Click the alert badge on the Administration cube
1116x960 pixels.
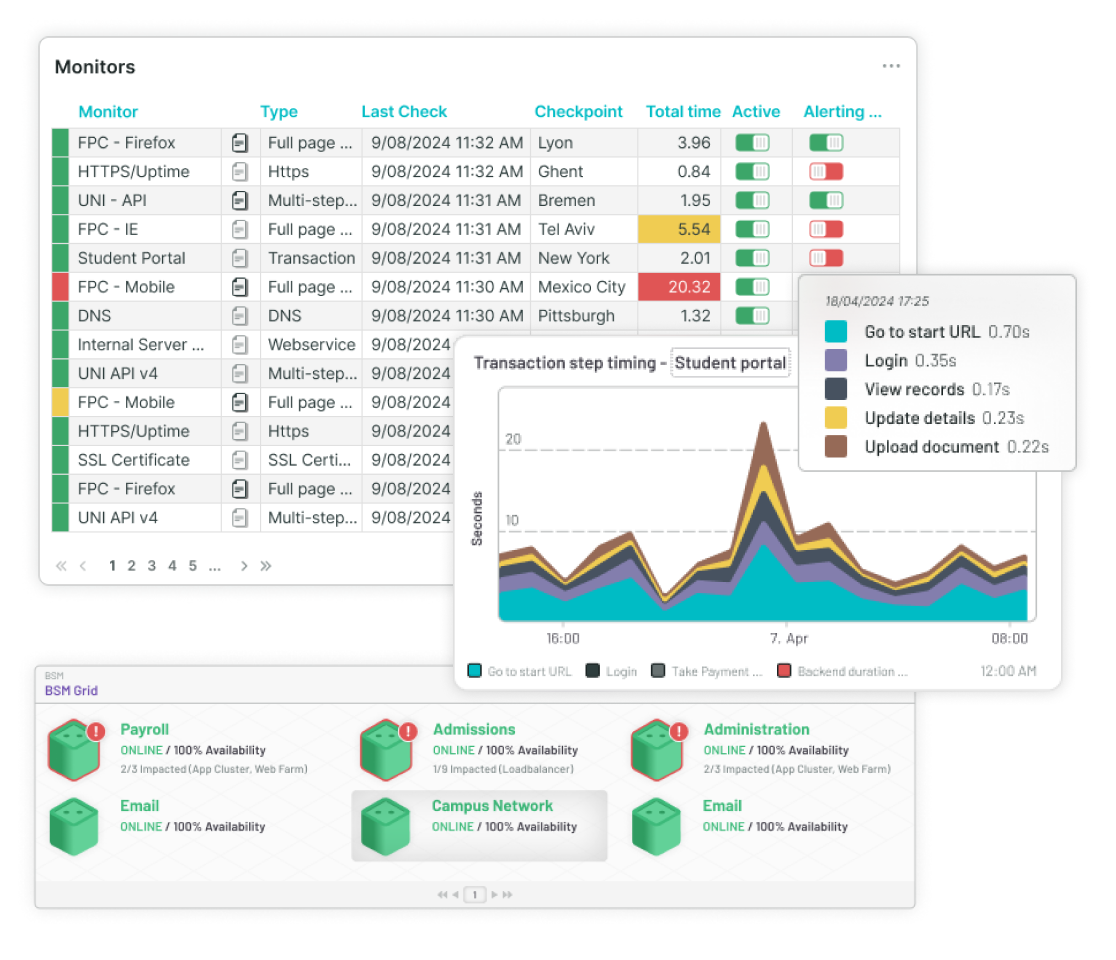pyautogui.click(x=681, y=730)
